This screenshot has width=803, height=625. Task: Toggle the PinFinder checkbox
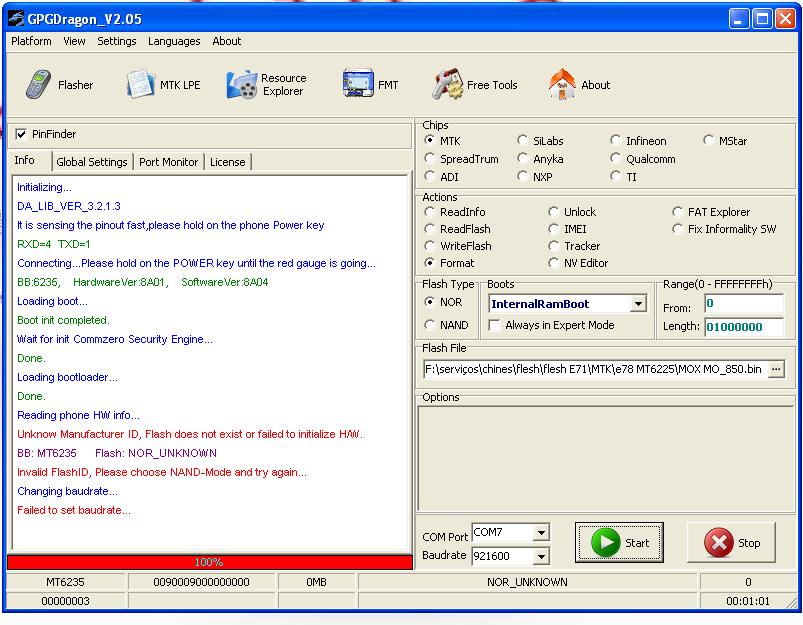[x=21, y=134]
